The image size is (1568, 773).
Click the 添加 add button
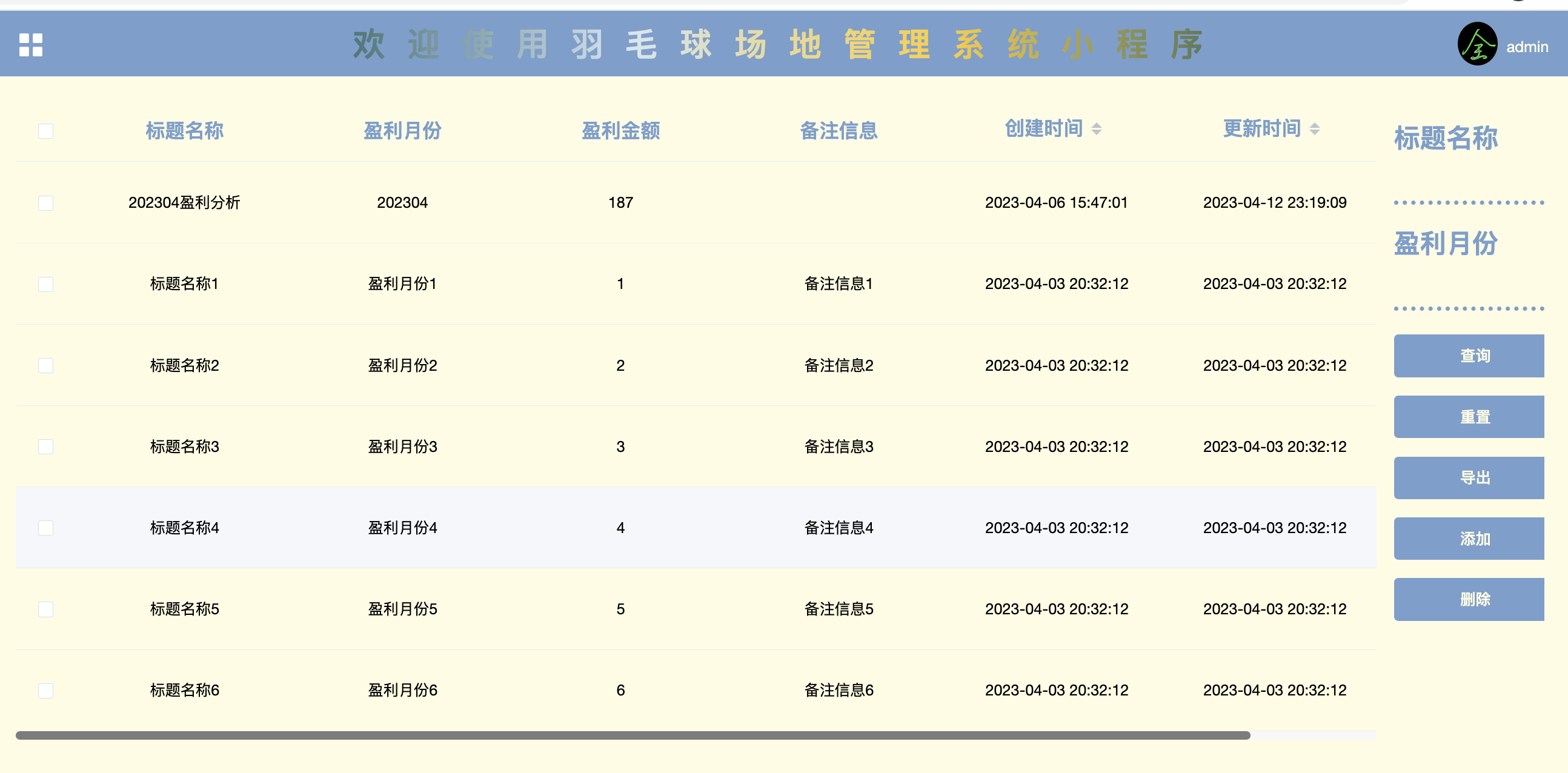pos(1469,538)
